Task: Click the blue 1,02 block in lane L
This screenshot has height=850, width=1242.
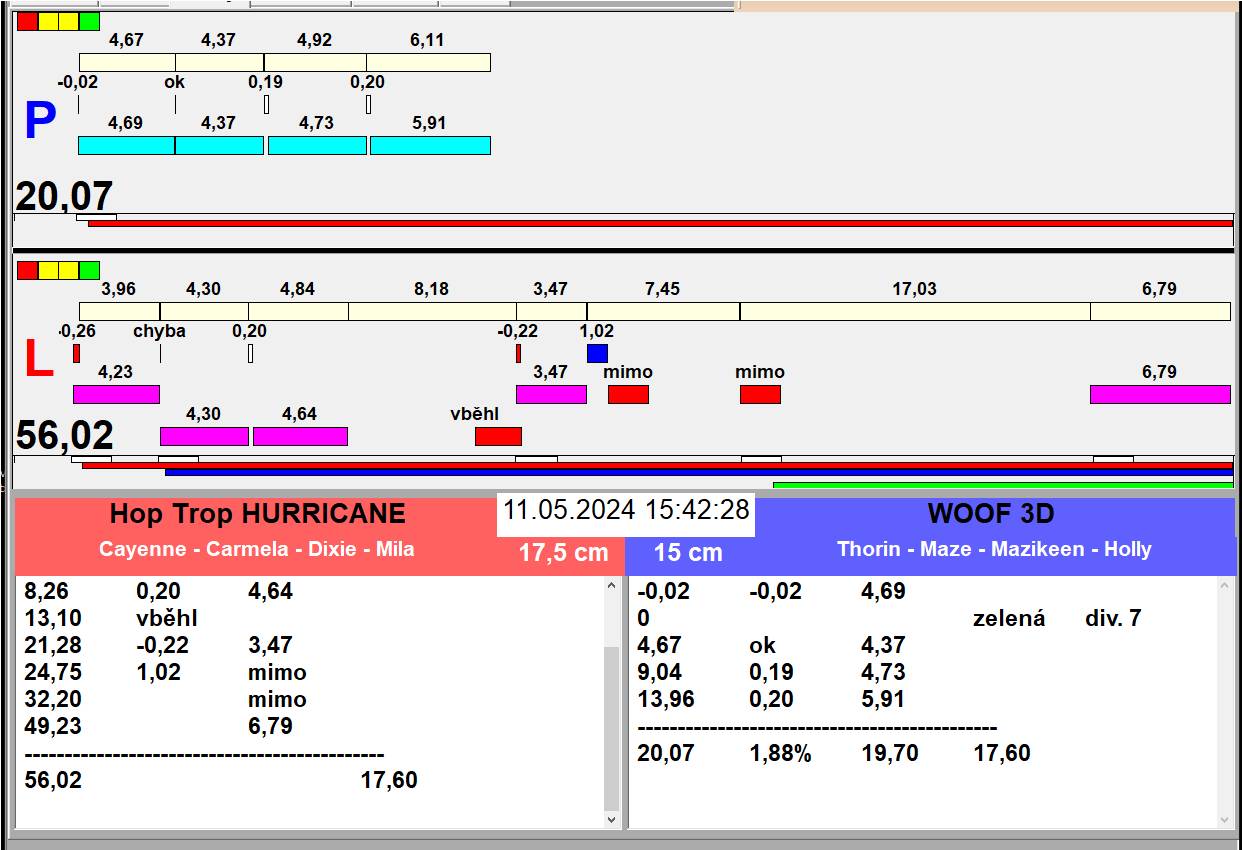Action: tap(597, 353)
